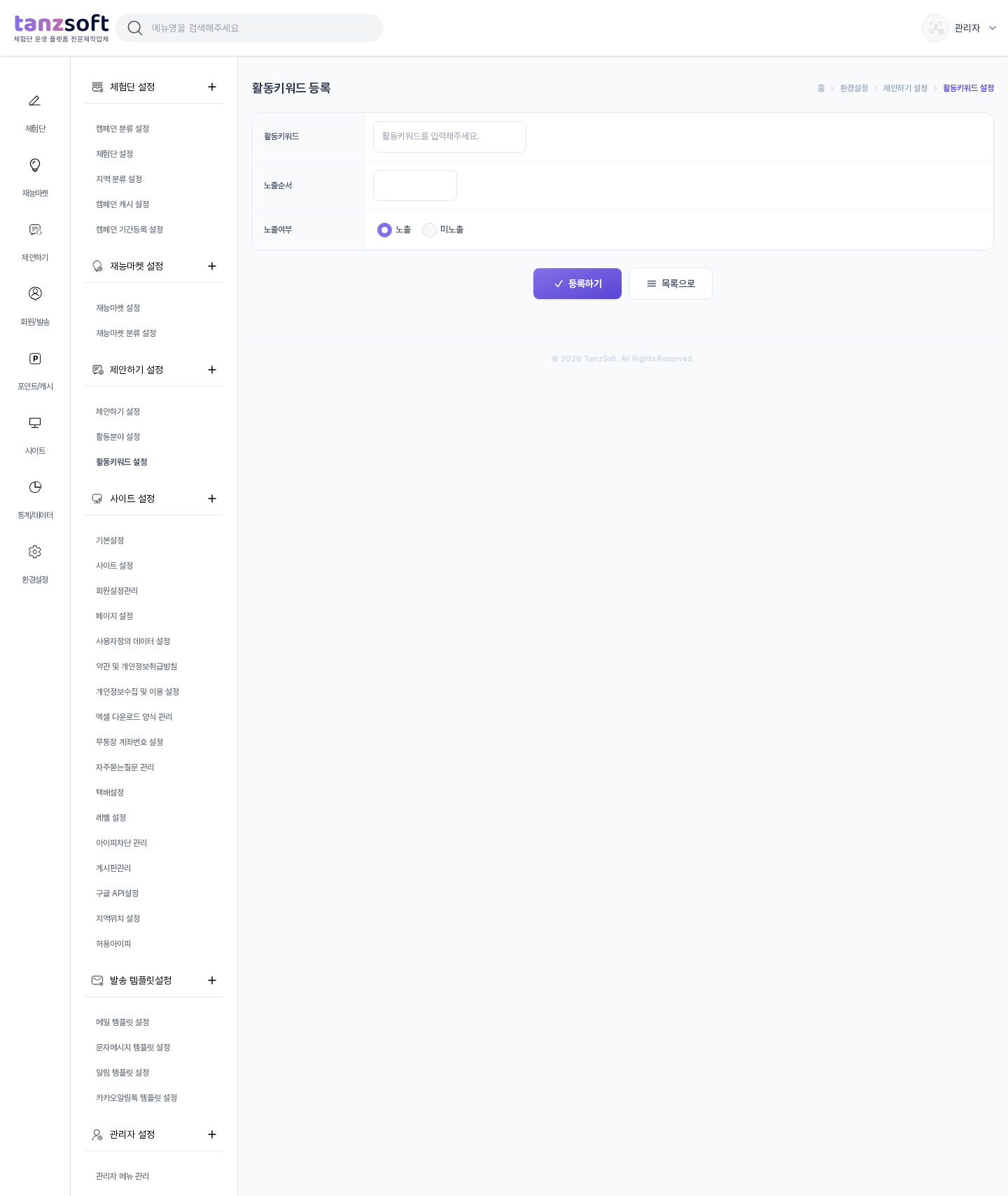Click the tanzsoft logo
The image size is (1008, 1196).
(62, 28)
